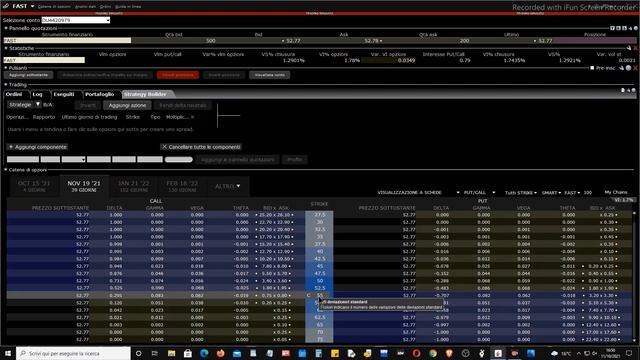The image size is (640, 360).
Task: Collapse the Pulsanti section
Action: point(6,68)
